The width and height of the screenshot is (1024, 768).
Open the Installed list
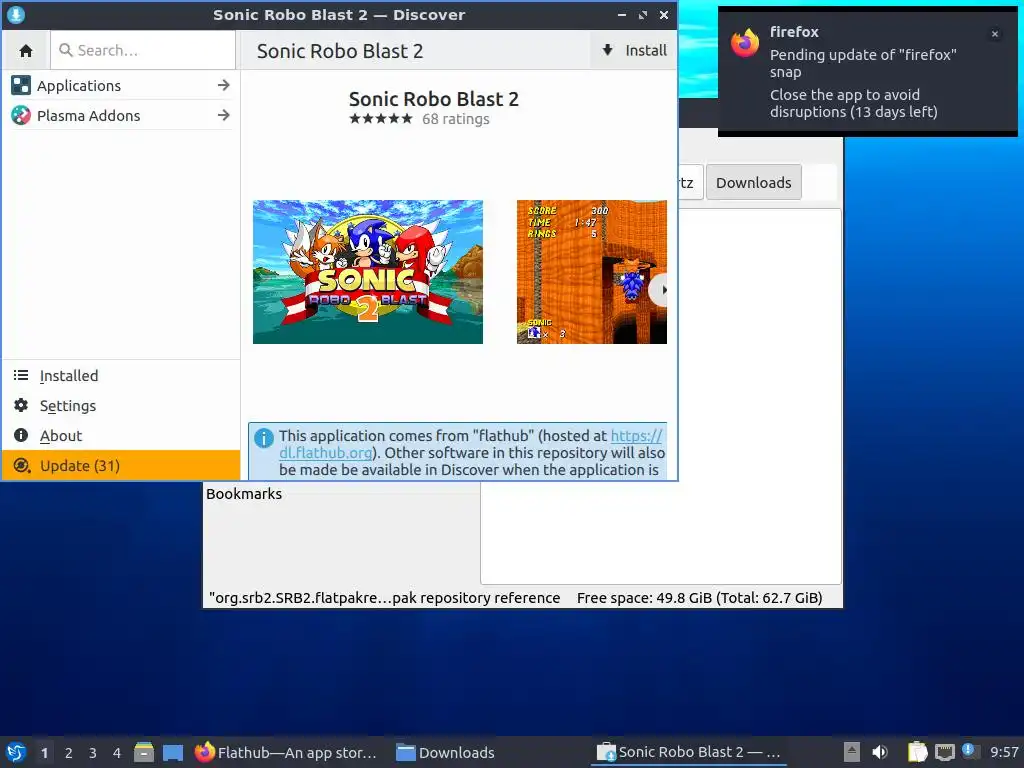[121, 376]
